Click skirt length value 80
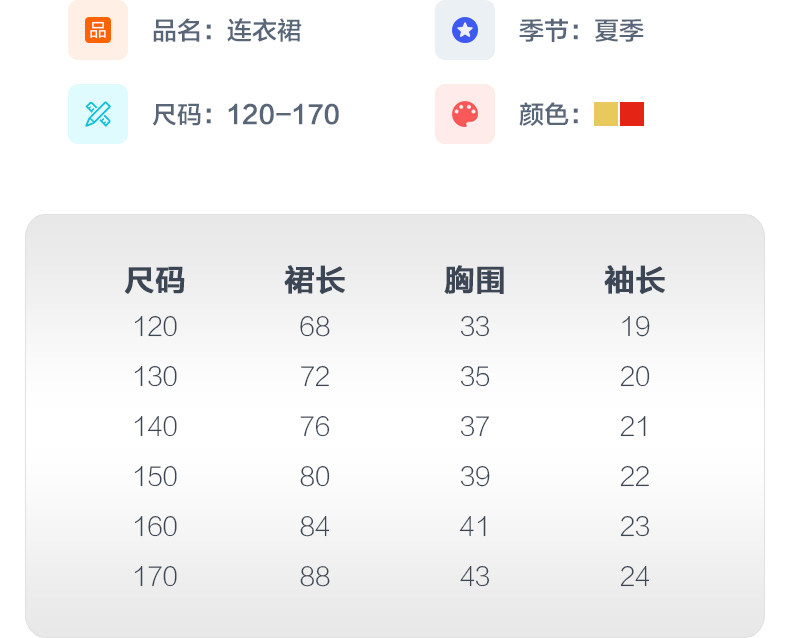 click(x=315, y=477)
